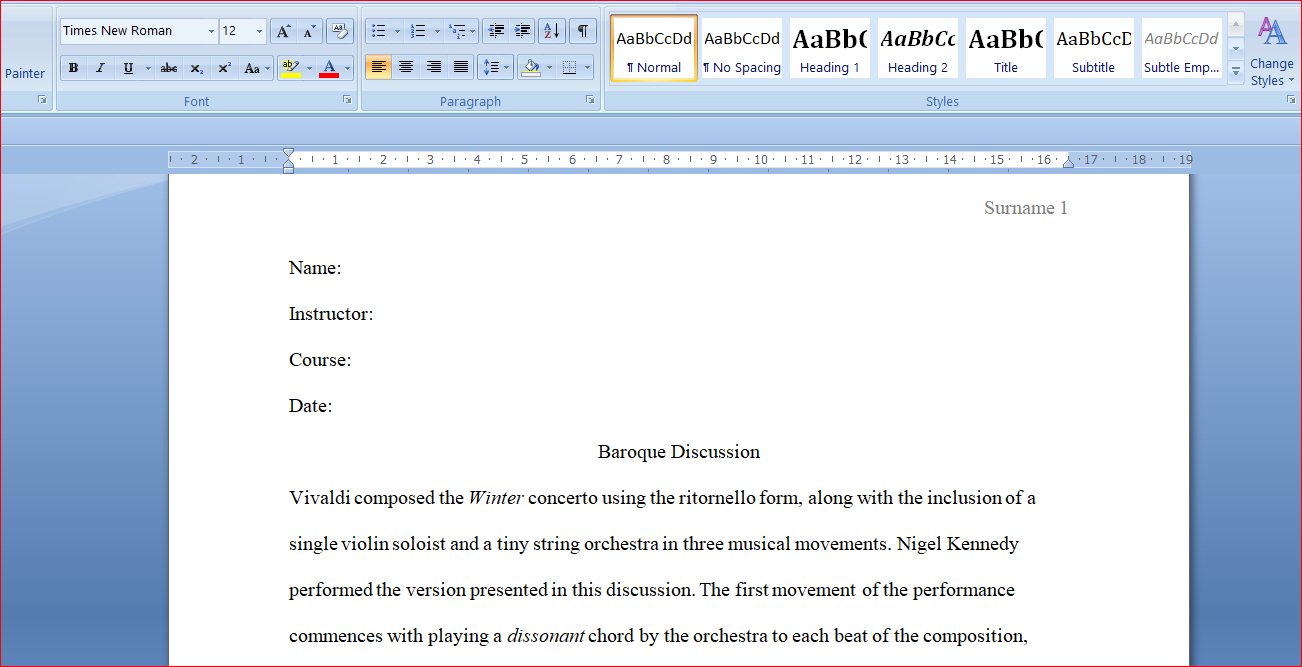Open the Clipboard dialog launcher
1302x667 pixels.
click(x=42, y=100)
